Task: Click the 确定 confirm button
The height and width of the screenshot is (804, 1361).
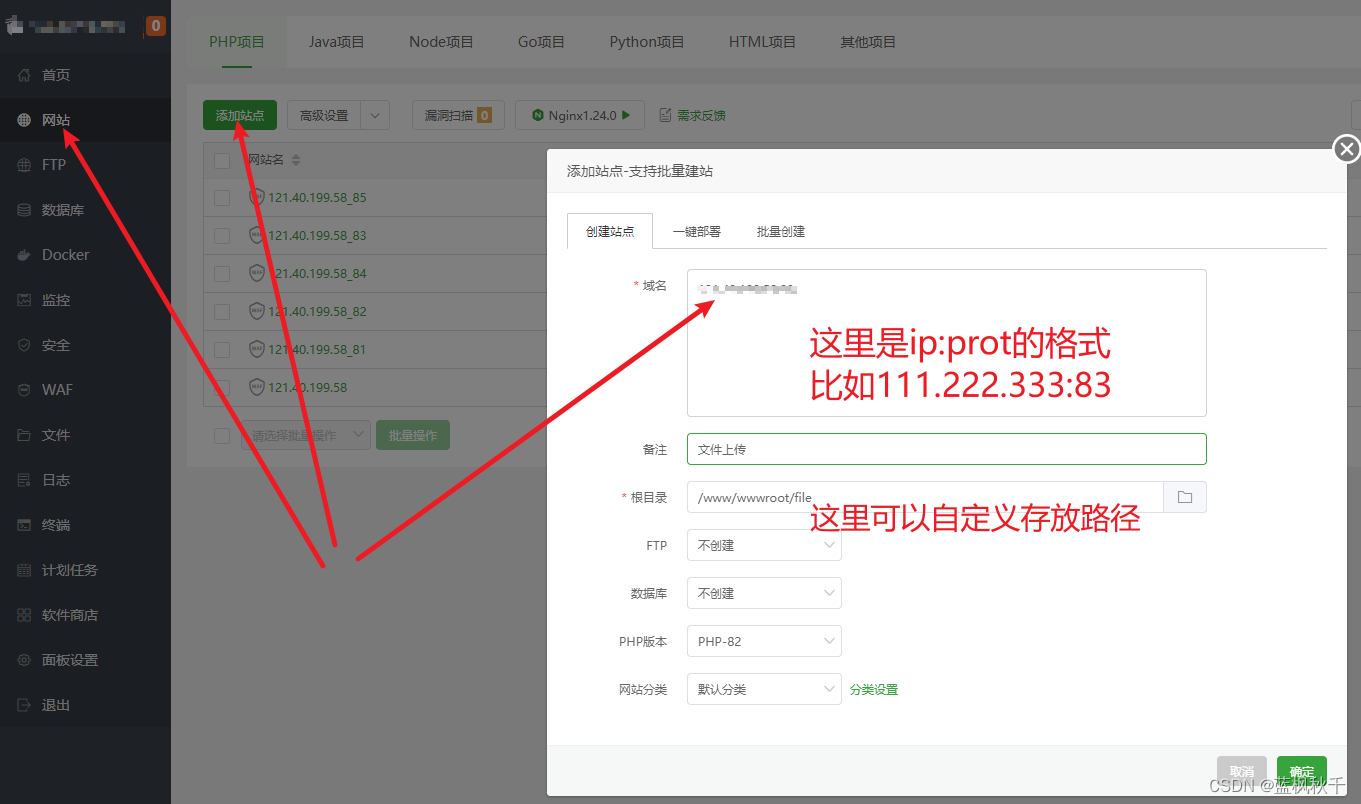Action: click(1302, 772)
